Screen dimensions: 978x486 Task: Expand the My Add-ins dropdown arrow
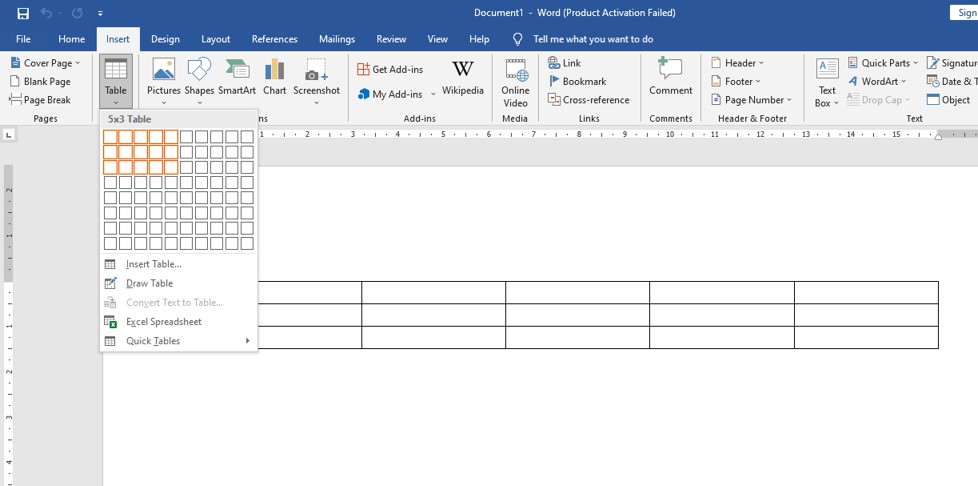click(x=433, y=94)
